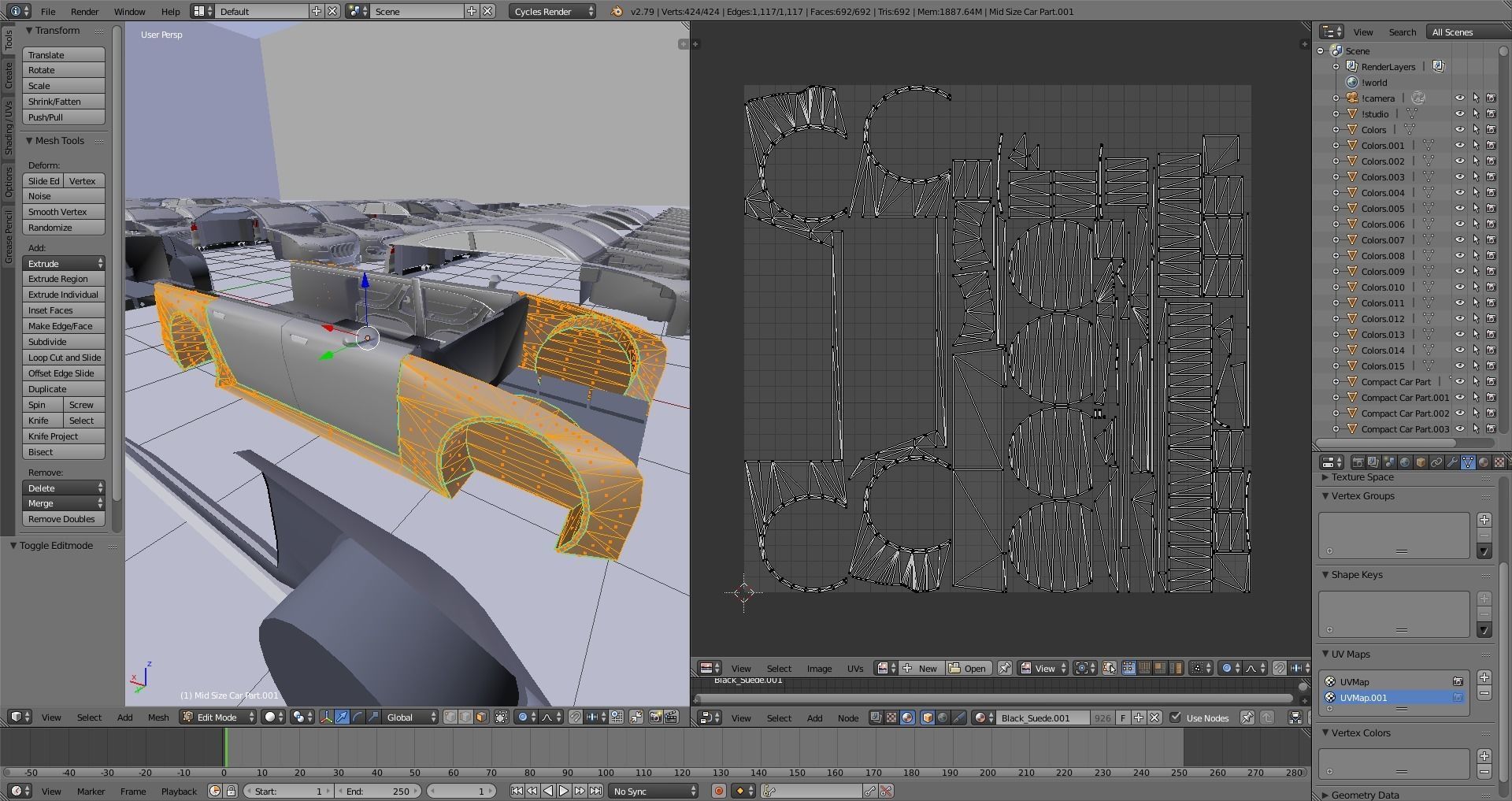Open the Material sphere properties tab
1512x801 pixels.
pos(1484,462)
